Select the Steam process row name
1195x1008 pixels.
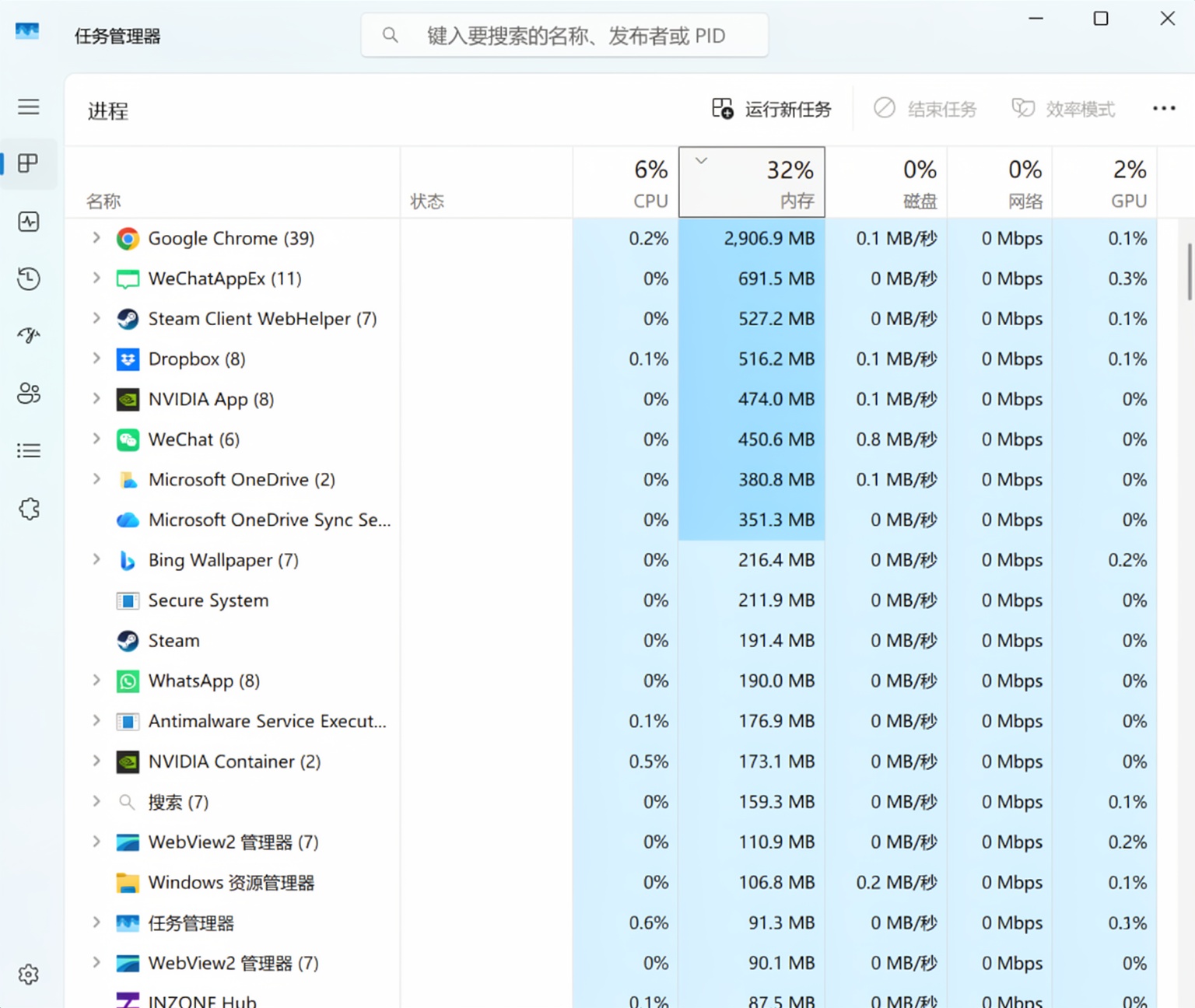point(174,641)
